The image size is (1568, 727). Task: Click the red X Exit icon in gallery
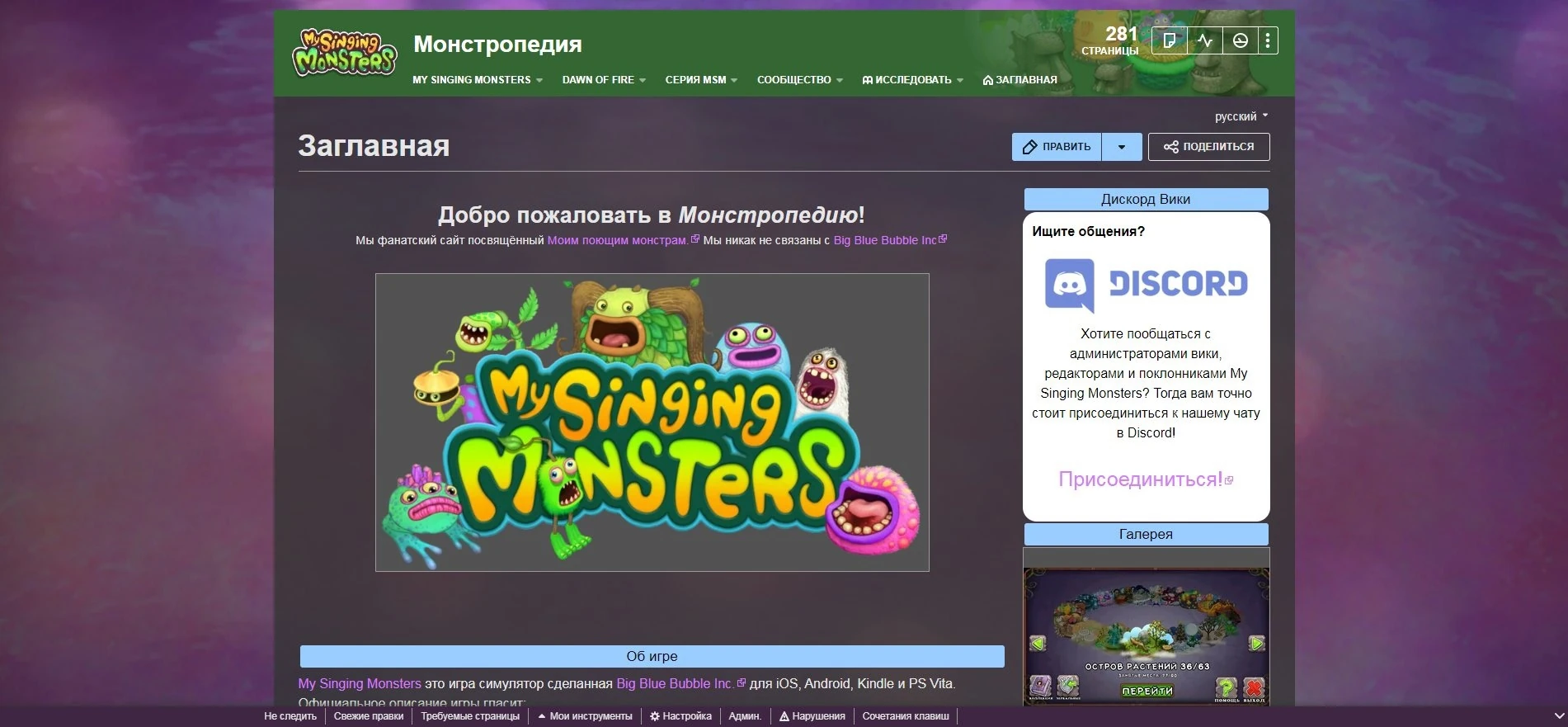click(1254, 687)
